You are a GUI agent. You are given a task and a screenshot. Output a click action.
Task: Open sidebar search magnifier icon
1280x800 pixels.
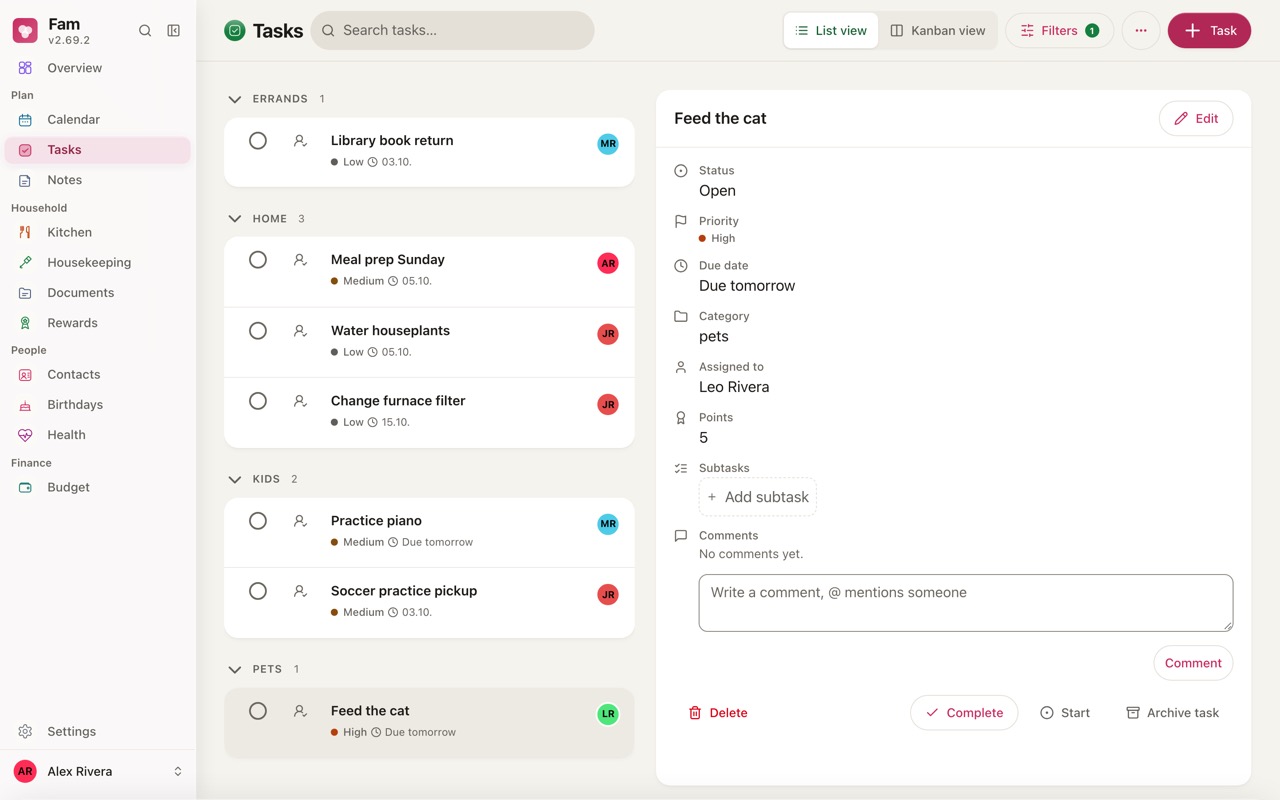pos(145,31)
